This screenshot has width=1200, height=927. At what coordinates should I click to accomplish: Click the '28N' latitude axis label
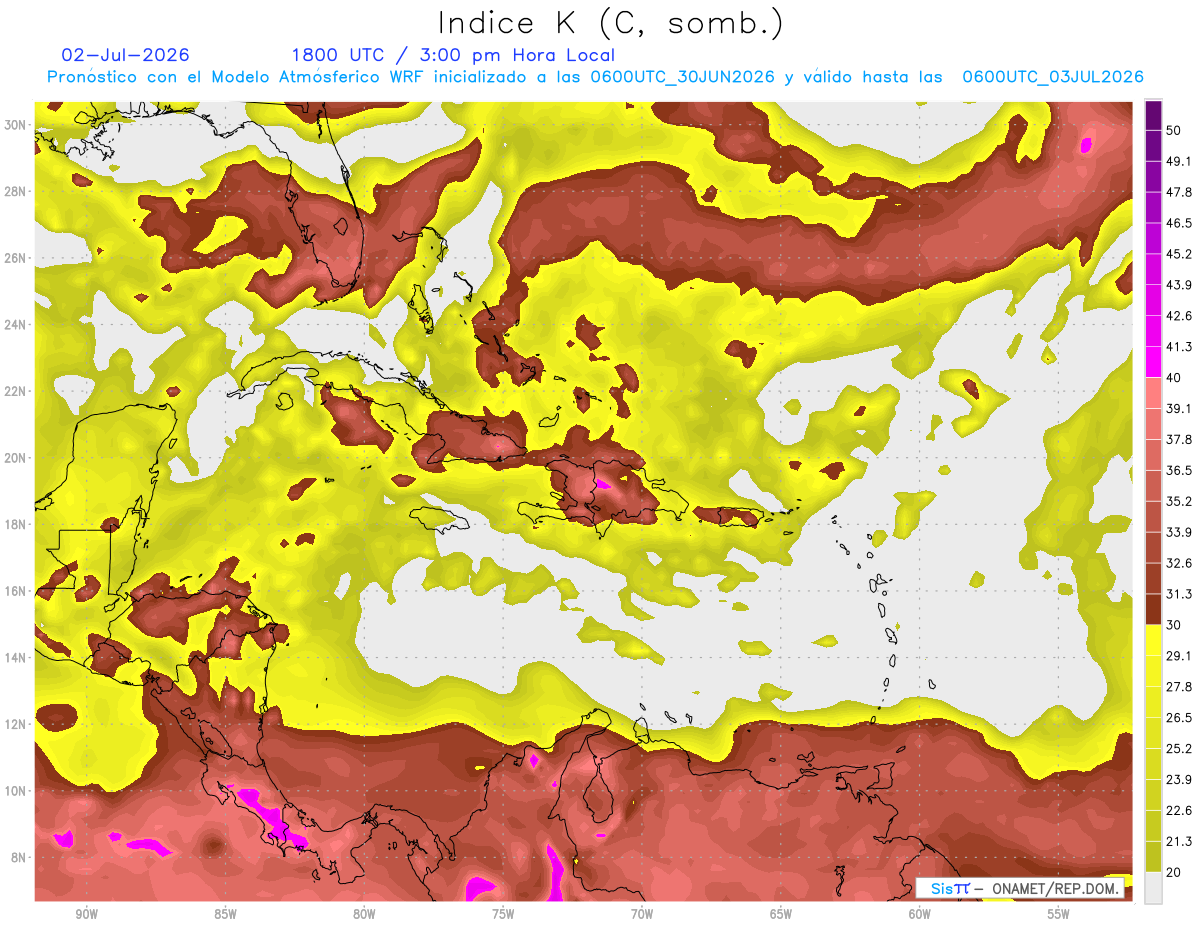click(16, 191)
